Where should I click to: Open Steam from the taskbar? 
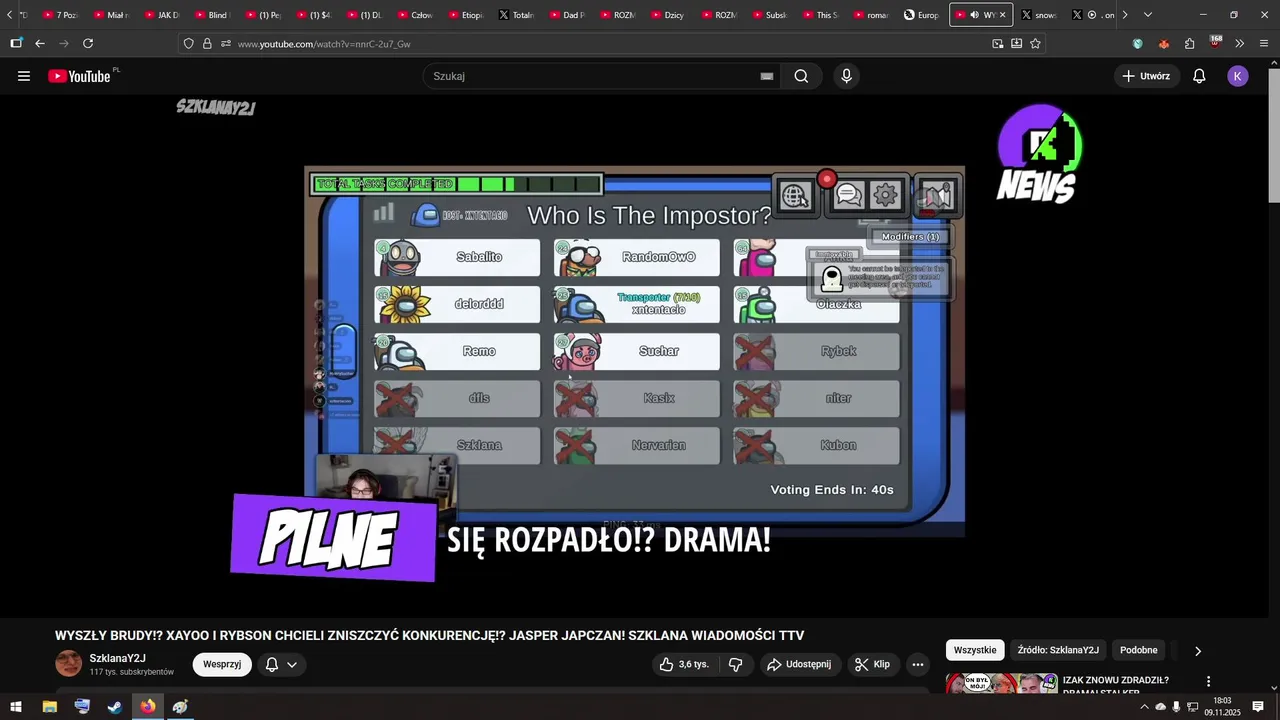click(x=115, y=707)
